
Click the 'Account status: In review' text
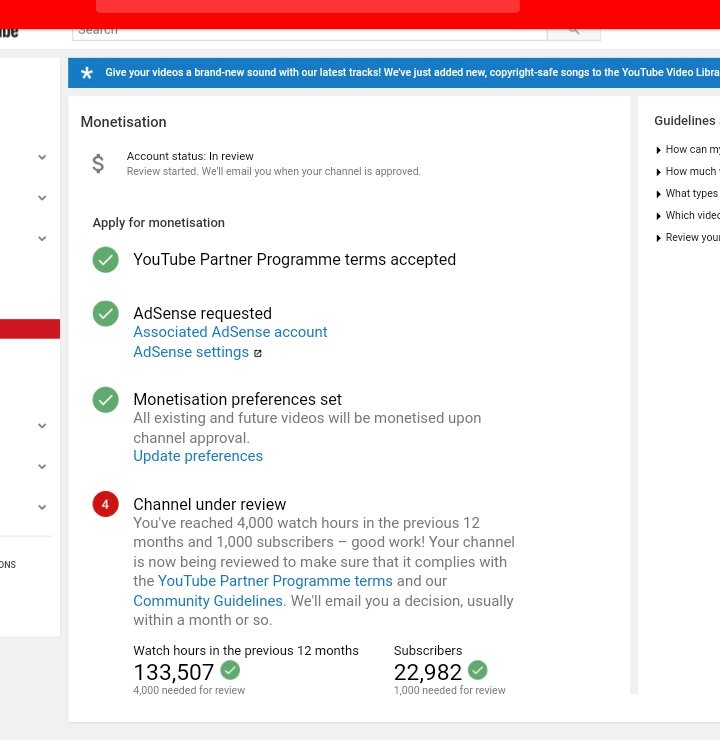[x=190, y=156]
